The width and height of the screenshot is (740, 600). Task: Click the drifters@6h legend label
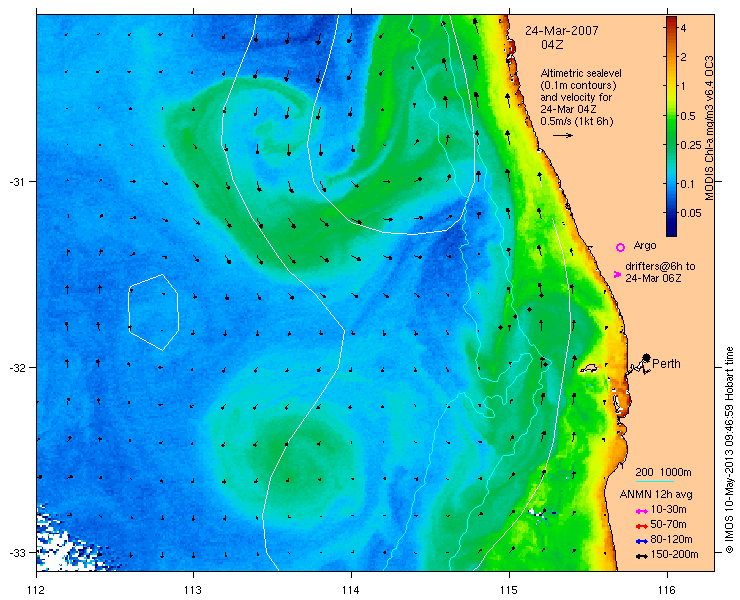(x=660, y=272)
